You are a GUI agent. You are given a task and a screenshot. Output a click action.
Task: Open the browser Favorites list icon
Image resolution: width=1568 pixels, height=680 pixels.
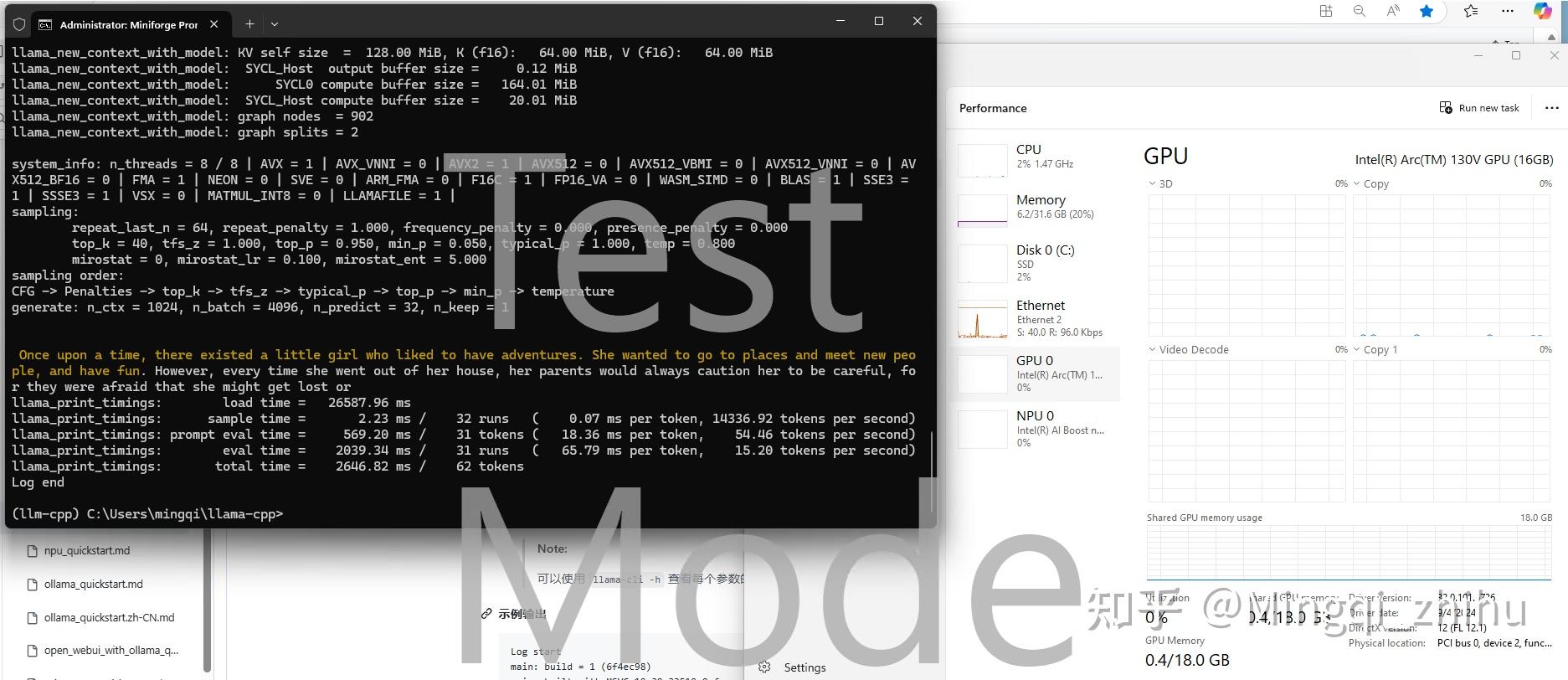point(1471,11)
